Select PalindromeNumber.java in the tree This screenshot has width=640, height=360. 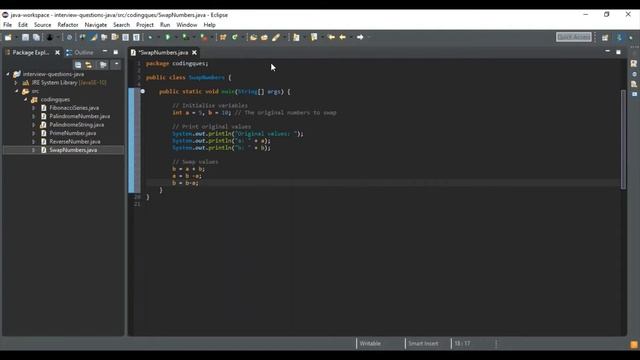pos(80,116)
